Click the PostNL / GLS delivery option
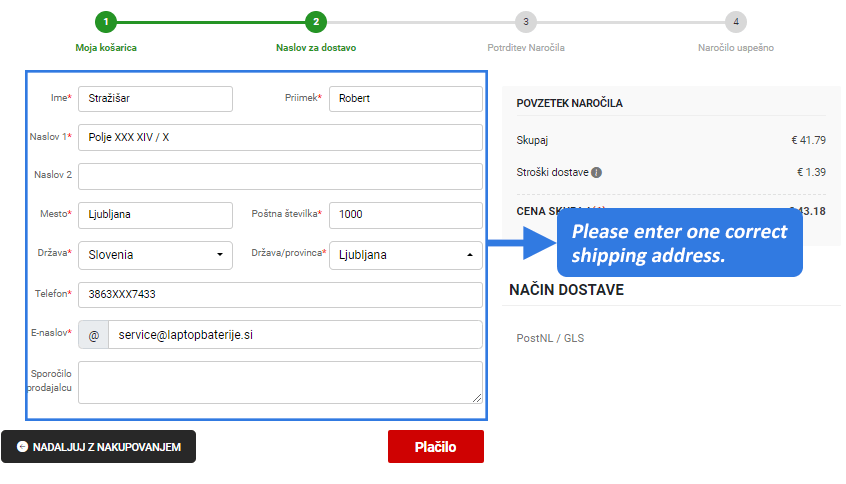846x484 pixels. click(550, 338)
